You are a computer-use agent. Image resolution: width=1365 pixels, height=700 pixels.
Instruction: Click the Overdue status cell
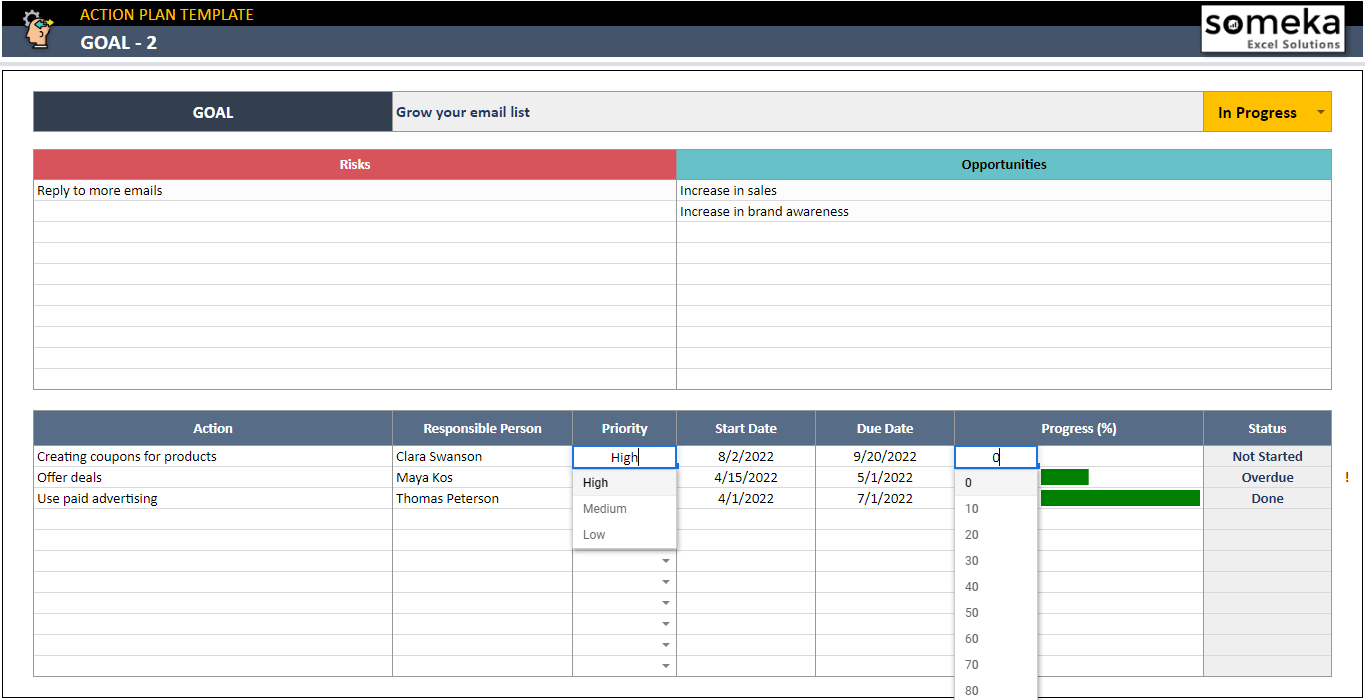(x=1267, y=477)
